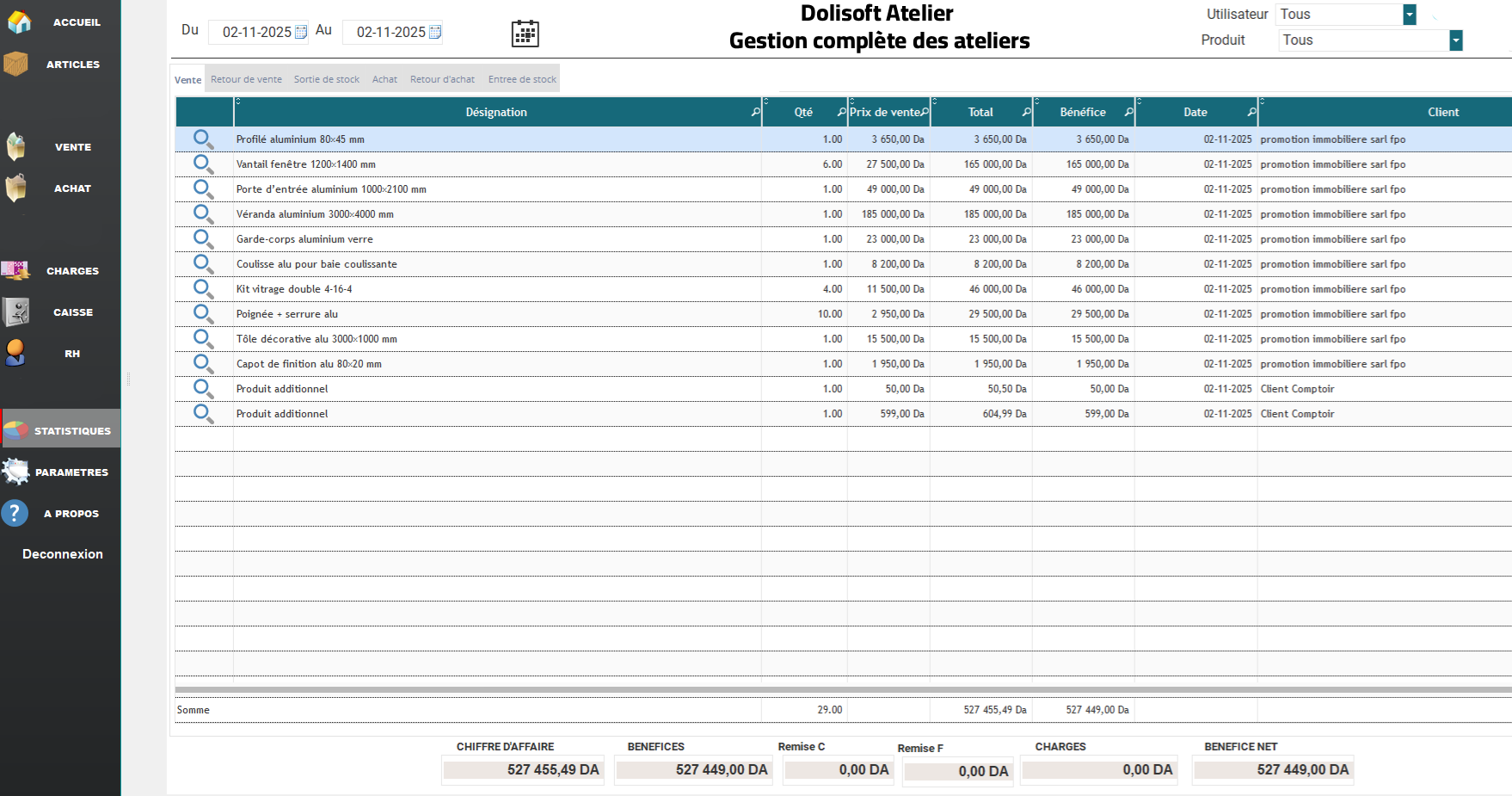
Task: Open the Entree de stock tab
Action: pyautogui.click(x=522, y=79)
